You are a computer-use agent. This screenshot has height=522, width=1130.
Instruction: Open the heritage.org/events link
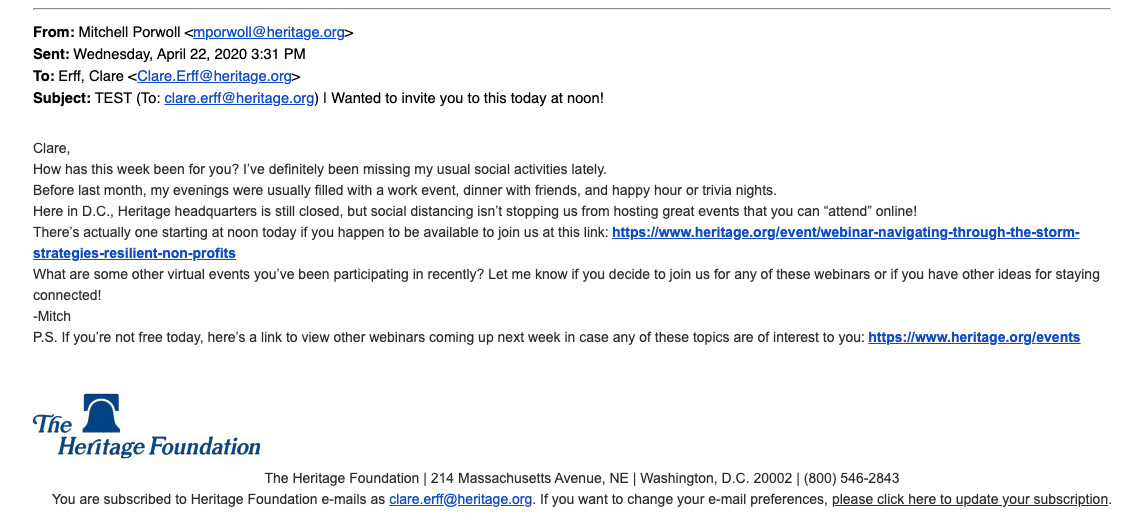[x=973, y=337]
